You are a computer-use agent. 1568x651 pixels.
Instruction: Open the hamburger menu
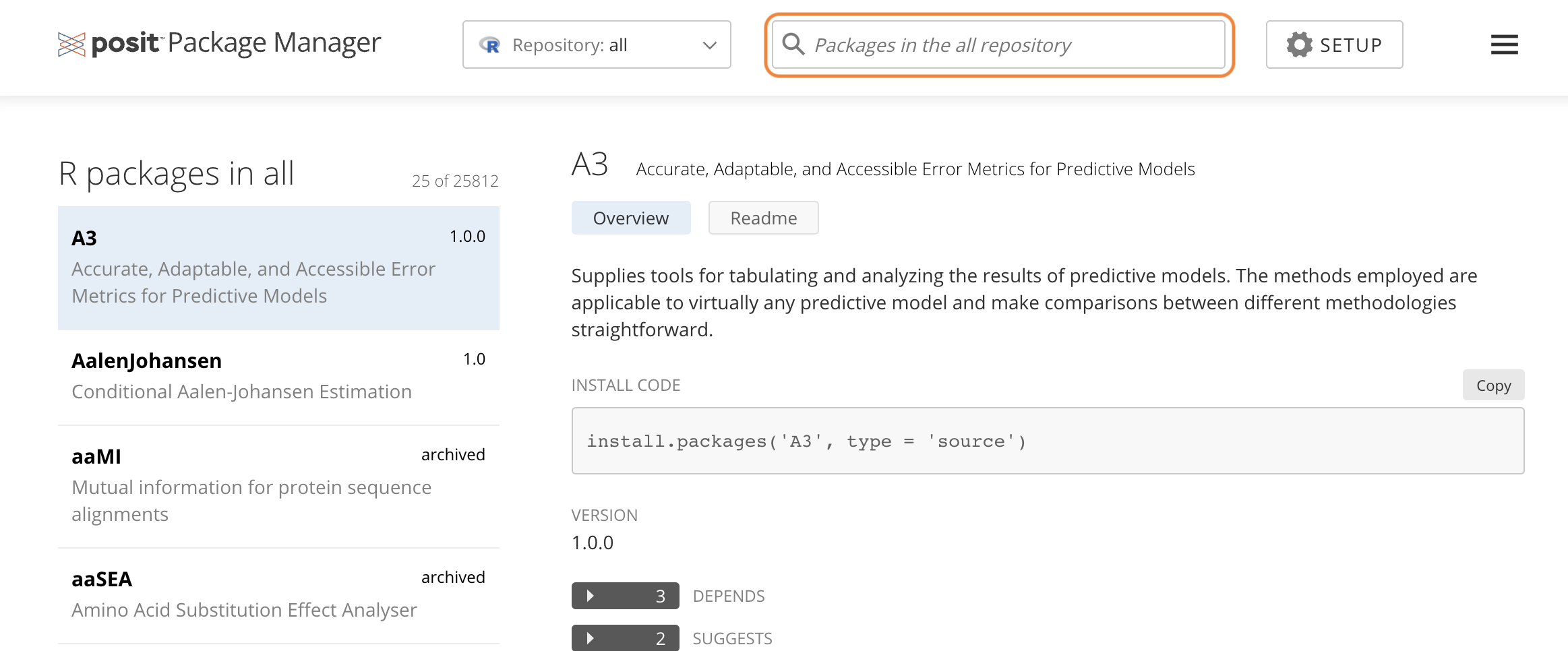1504,44
